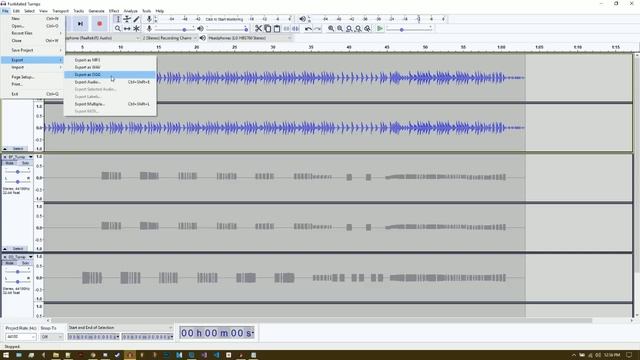The height and width of the screenshot is (360, 640).
Task: Open the Effect menu
Action: point(114,11)
